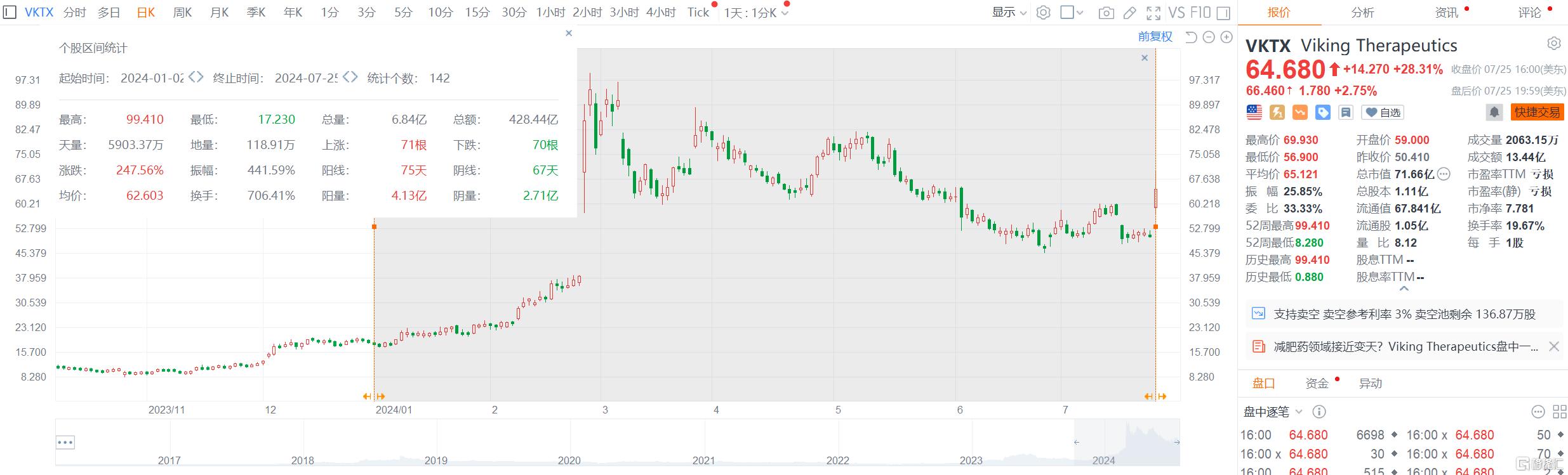The height and width of the screenshot is (475, 1568).
Task: Adjust start date stepper arrows
Action: coord(196,77)
